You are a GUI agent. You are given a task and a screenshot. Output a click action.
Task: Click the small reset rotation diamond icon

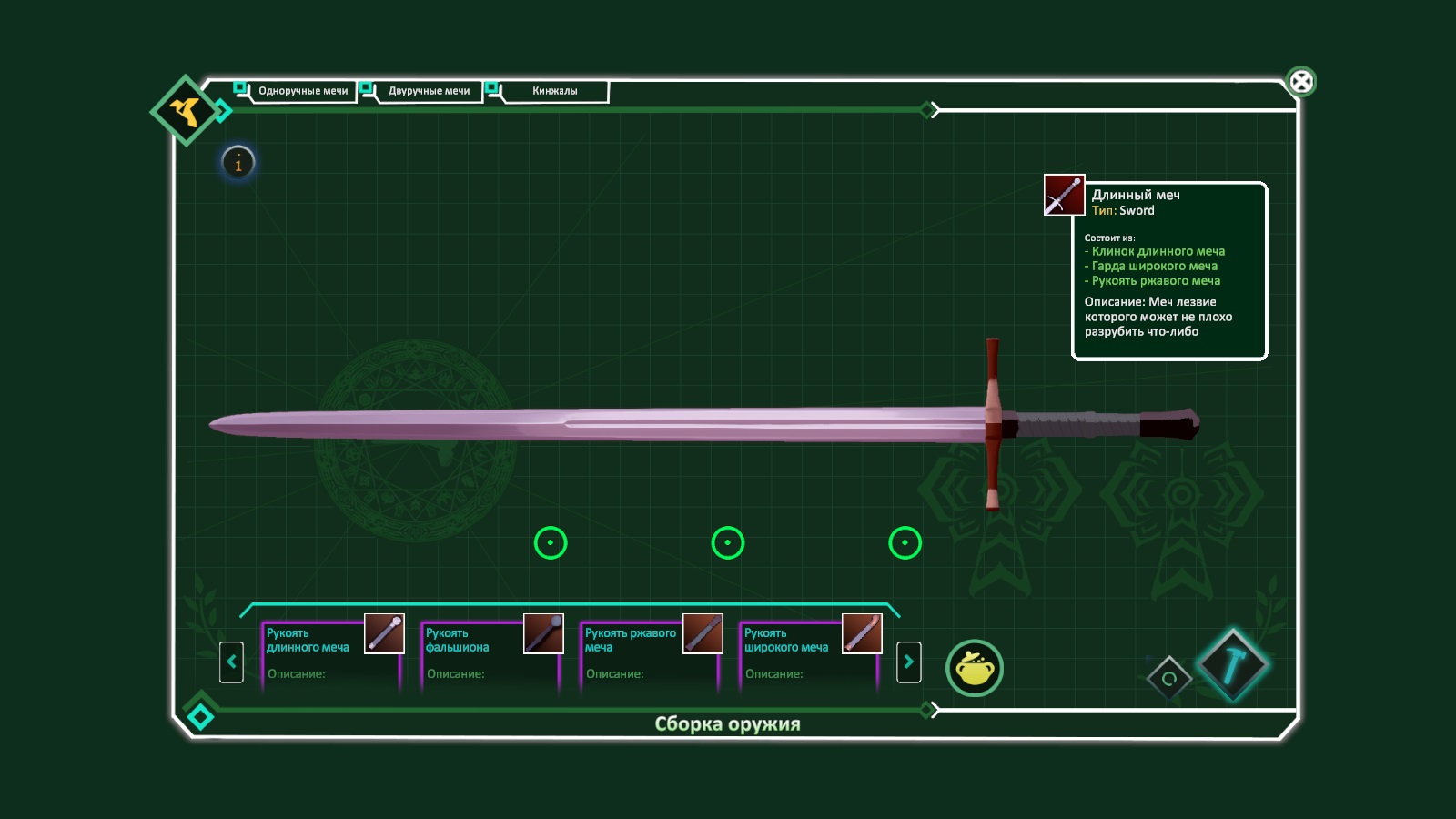click(1169, 678)
